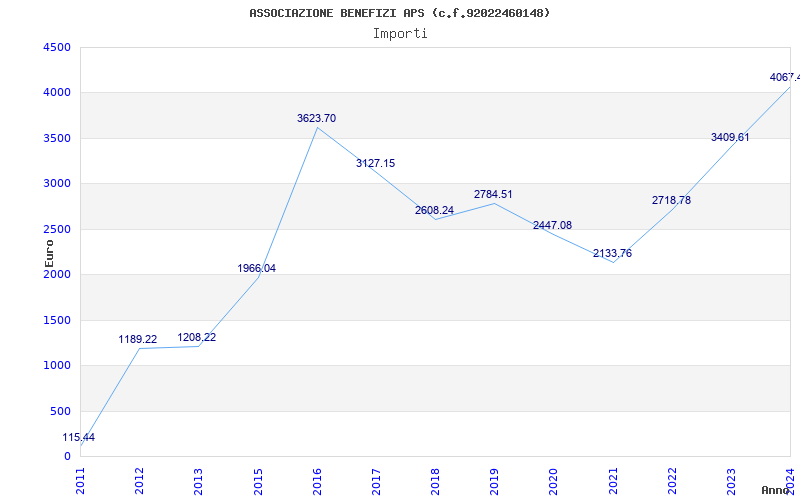Select the 1966.04 data label
This screenshot has height=500, width=800.
click(x=256, y=268)
